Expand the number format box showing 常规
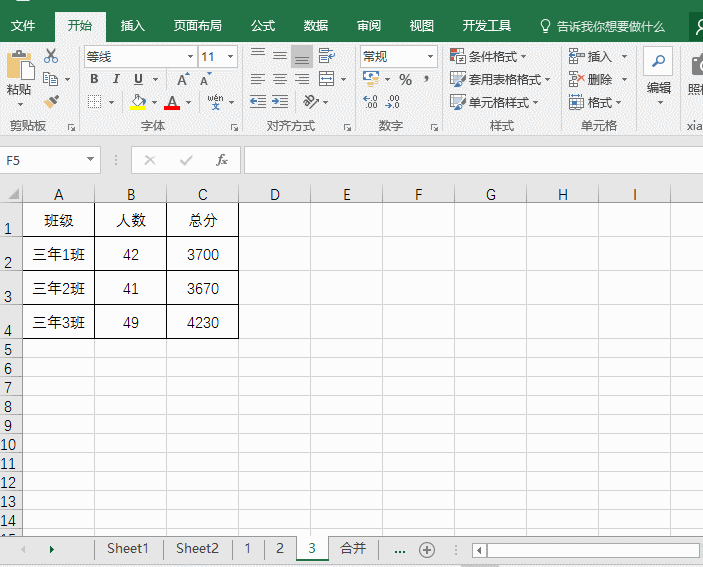The height and width of the screenshot is (567, 703). point(431,57)
